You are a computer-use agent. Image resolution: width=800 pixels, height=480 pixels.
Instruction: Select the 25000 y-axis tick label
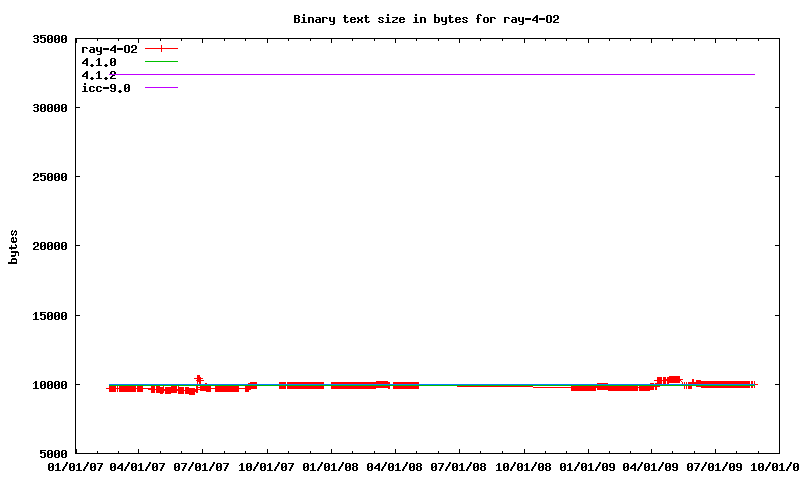tap(46, 177)
